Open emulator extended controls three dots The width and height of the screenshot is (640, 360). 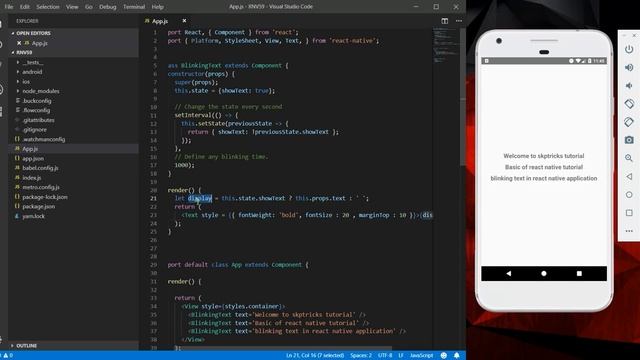[629, 231]
